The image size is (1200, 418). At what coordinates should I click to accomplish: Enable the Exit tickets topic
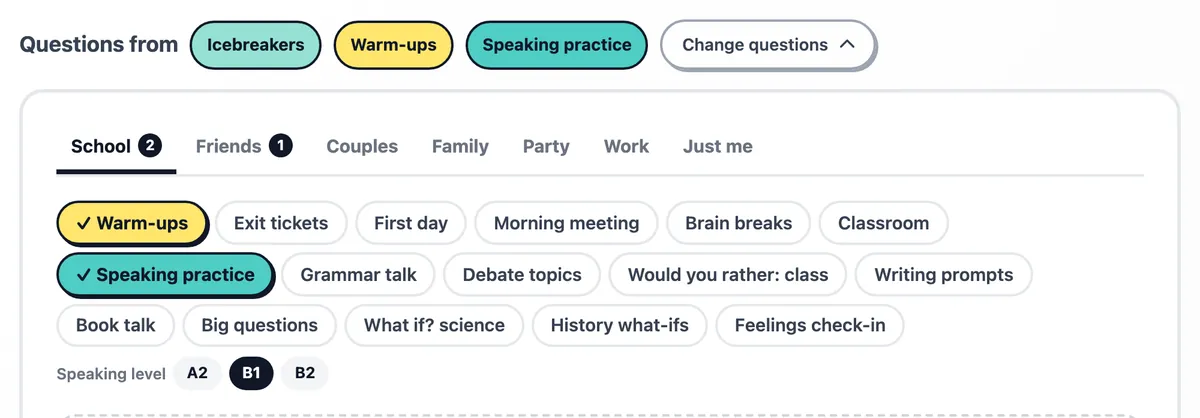point(281,223)
